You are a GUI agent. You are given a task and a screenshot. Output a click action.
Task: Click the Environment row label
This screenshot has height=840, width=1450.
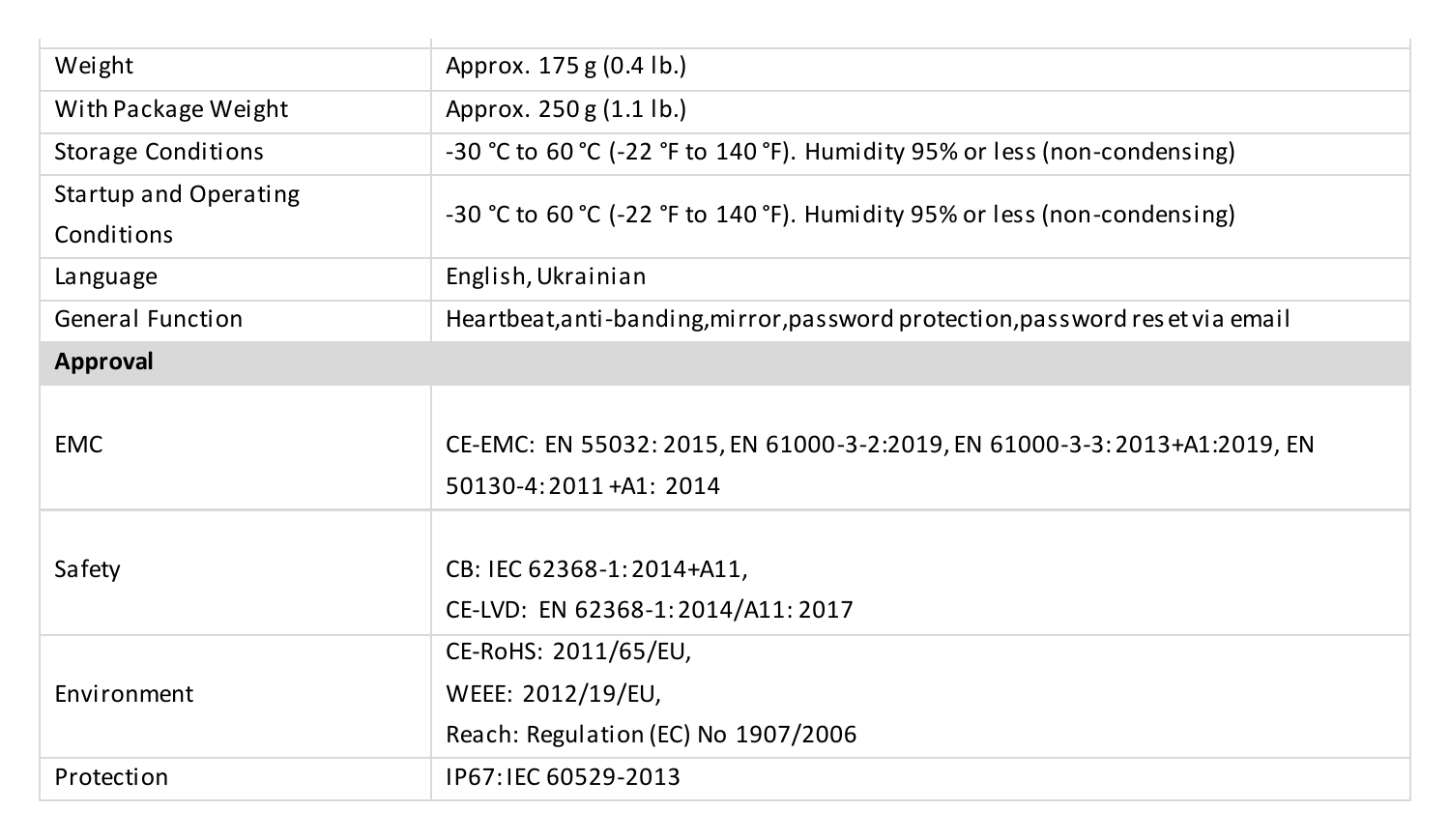[x=124, y=694]
